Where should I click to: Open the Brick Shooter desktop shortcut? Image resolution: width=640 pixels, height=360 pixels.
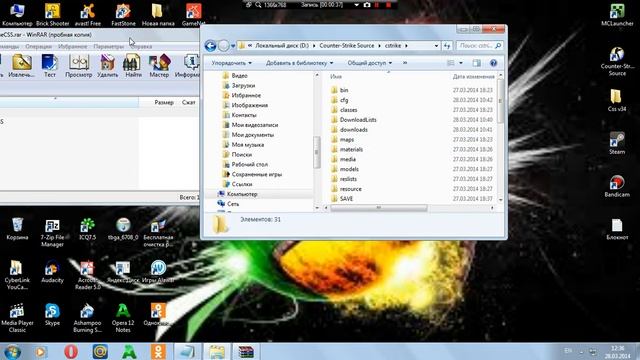[53, 15]
